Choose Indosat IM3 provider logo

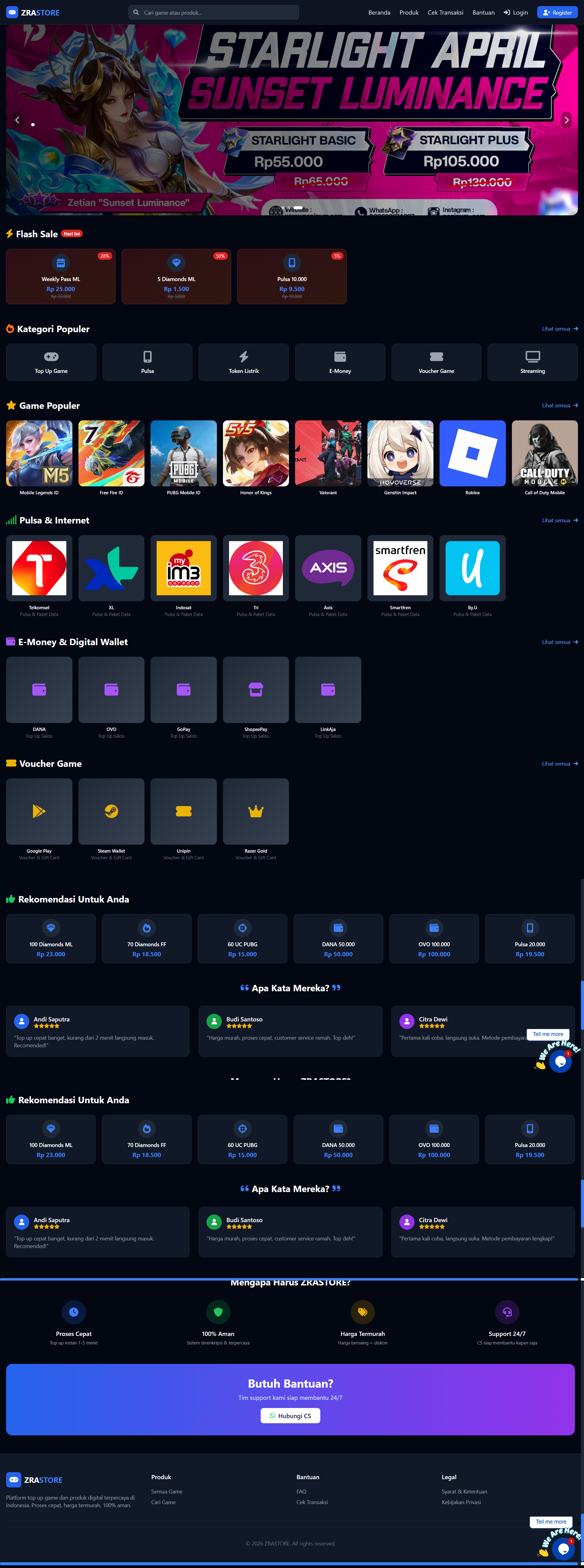(x=183, y=568)
